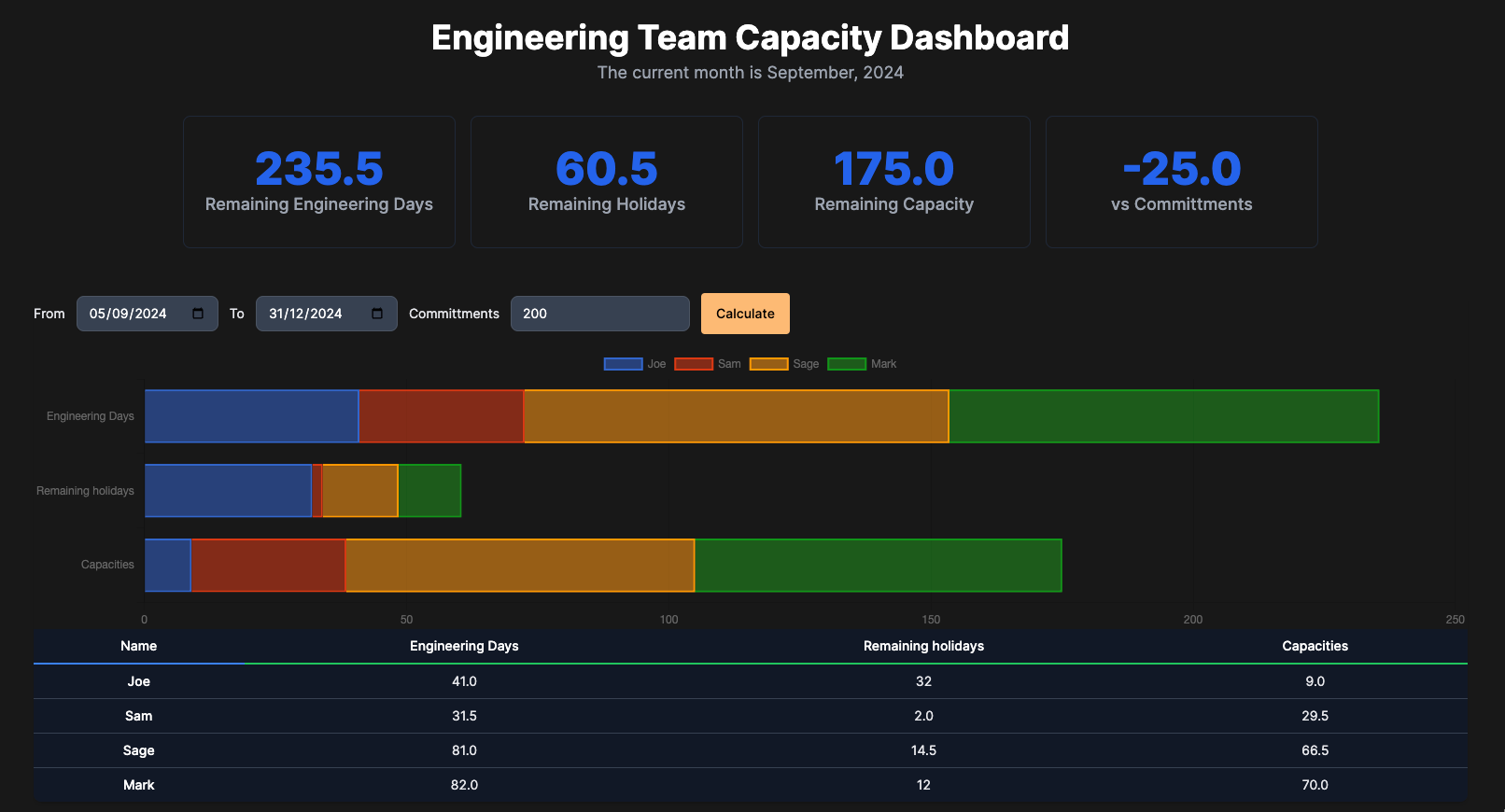Viewport: 1505px width, 812px height.
Task: Click the -25.0 vs Committments card
Action: click(x=1182, y=182)
